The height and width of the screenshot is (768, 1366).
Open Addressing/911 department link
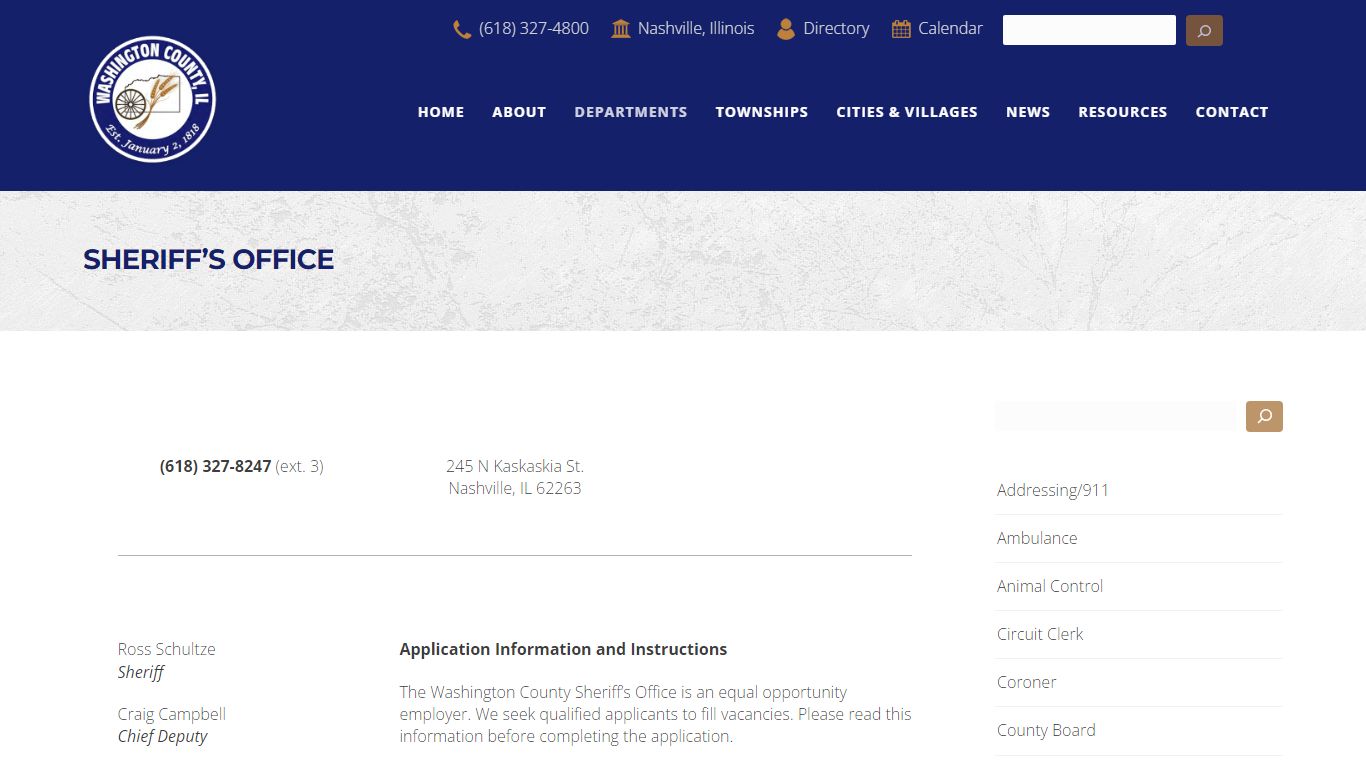(x=1053, y=490)
